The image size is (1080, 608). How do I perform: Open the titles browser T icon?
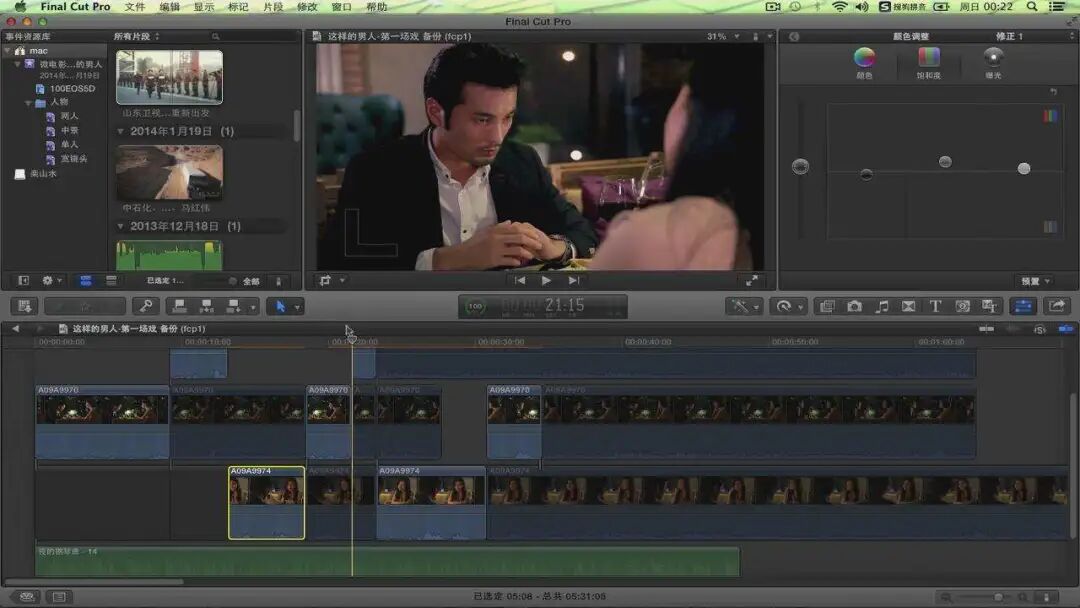pos(935,306)
